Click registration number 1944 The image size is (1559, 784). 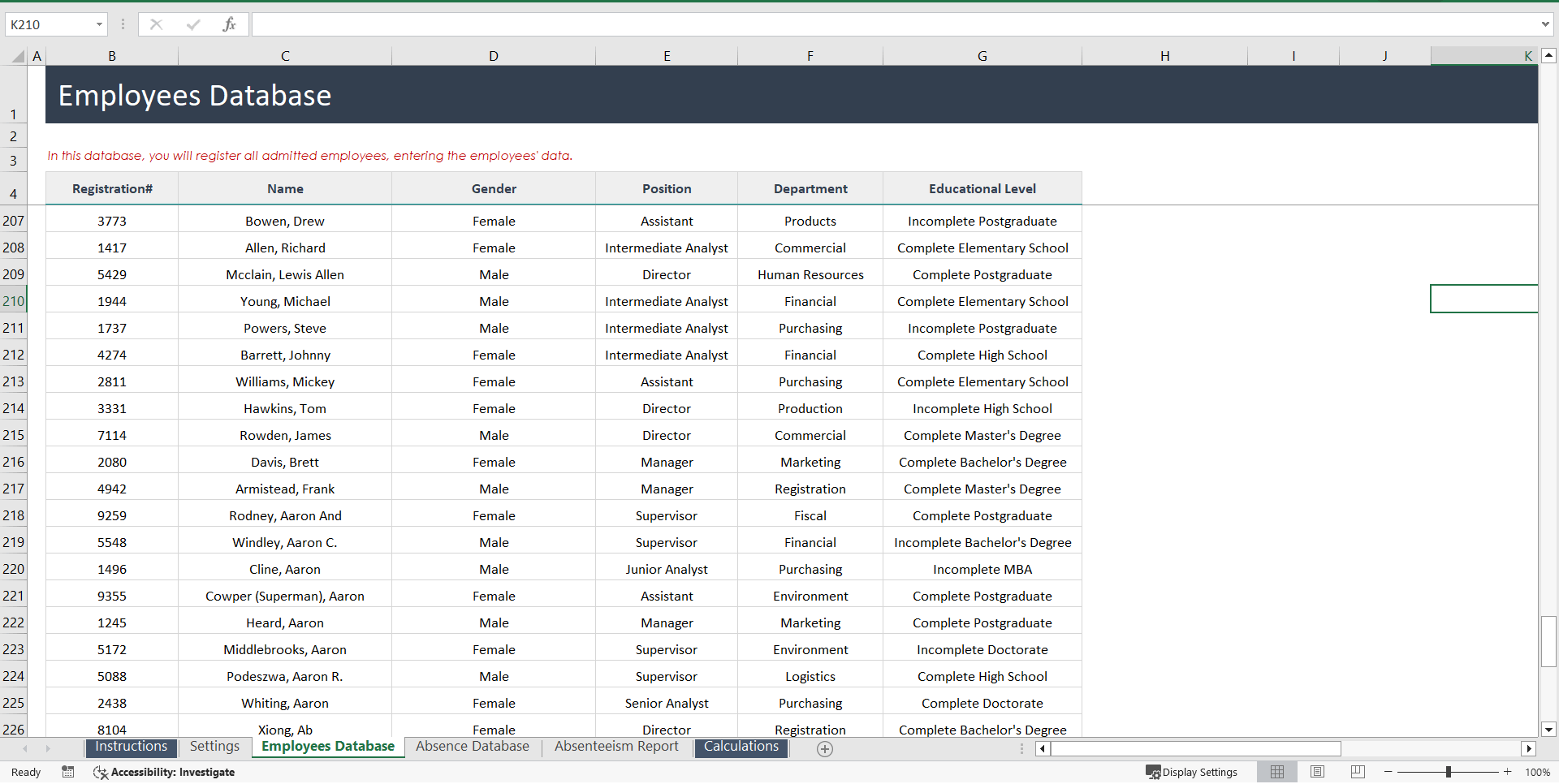pyautogui.click(x=112, y=301)
